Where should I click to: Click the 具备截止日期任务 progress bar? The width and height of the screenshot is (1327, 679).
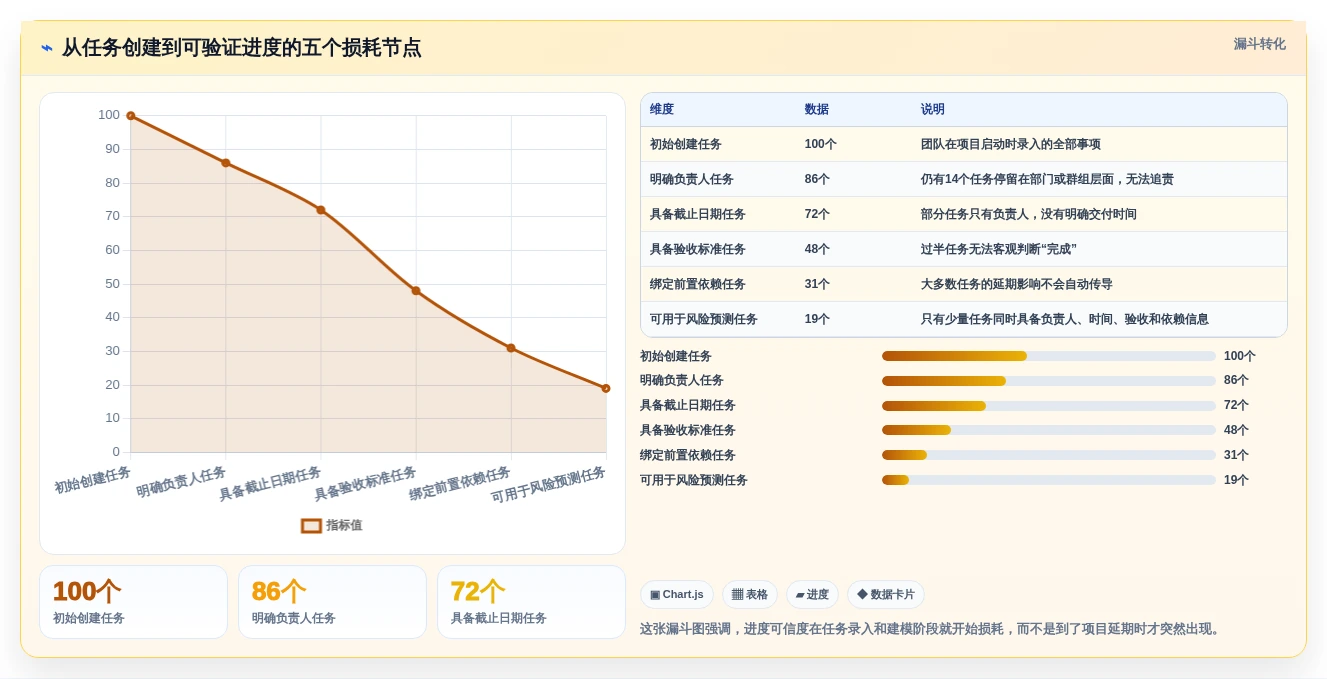pos(1049,406)
